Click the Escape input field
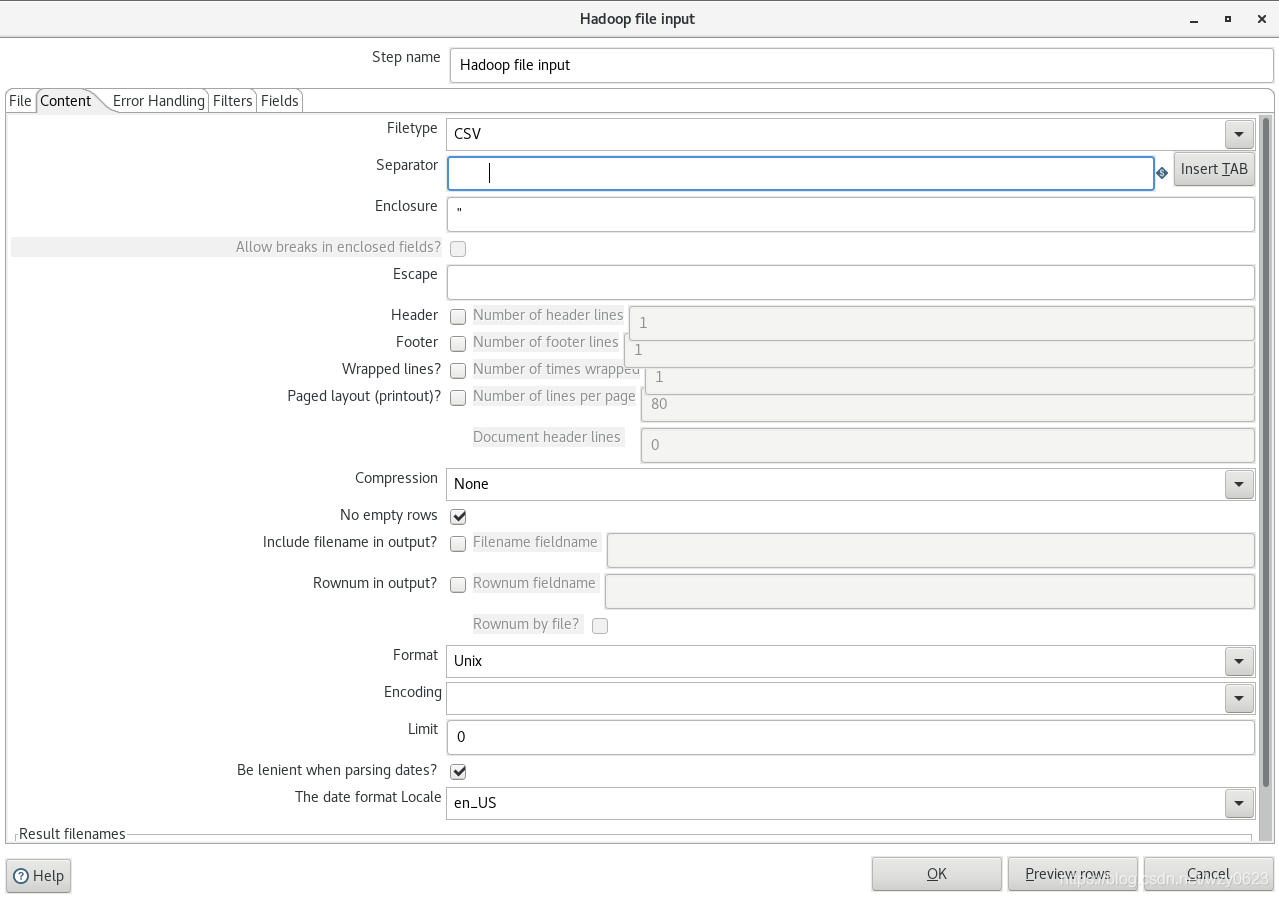 pyautogui.click(x=850, y=282)
